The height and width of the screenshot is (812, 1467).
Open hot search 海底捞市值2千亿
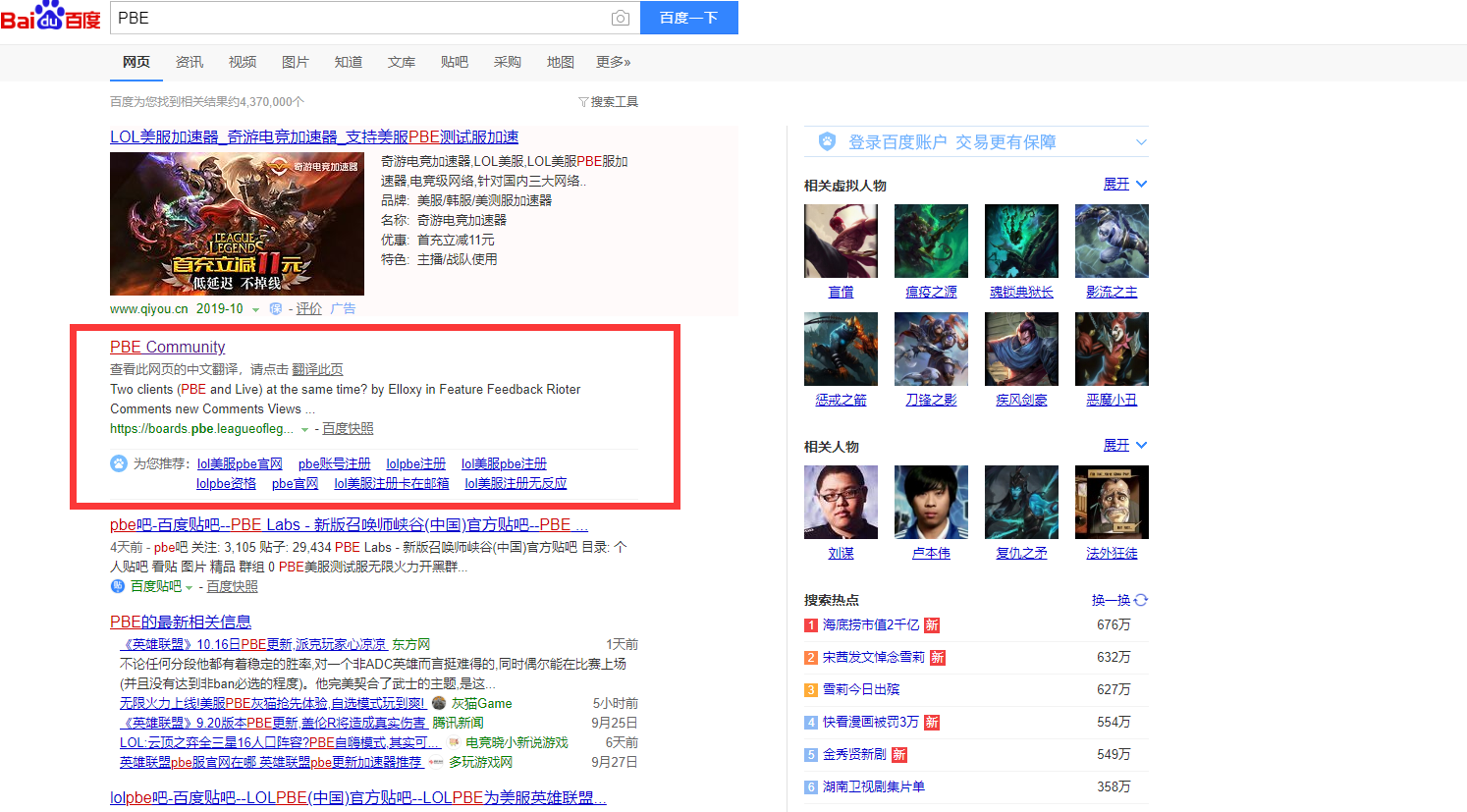[871, 624]
